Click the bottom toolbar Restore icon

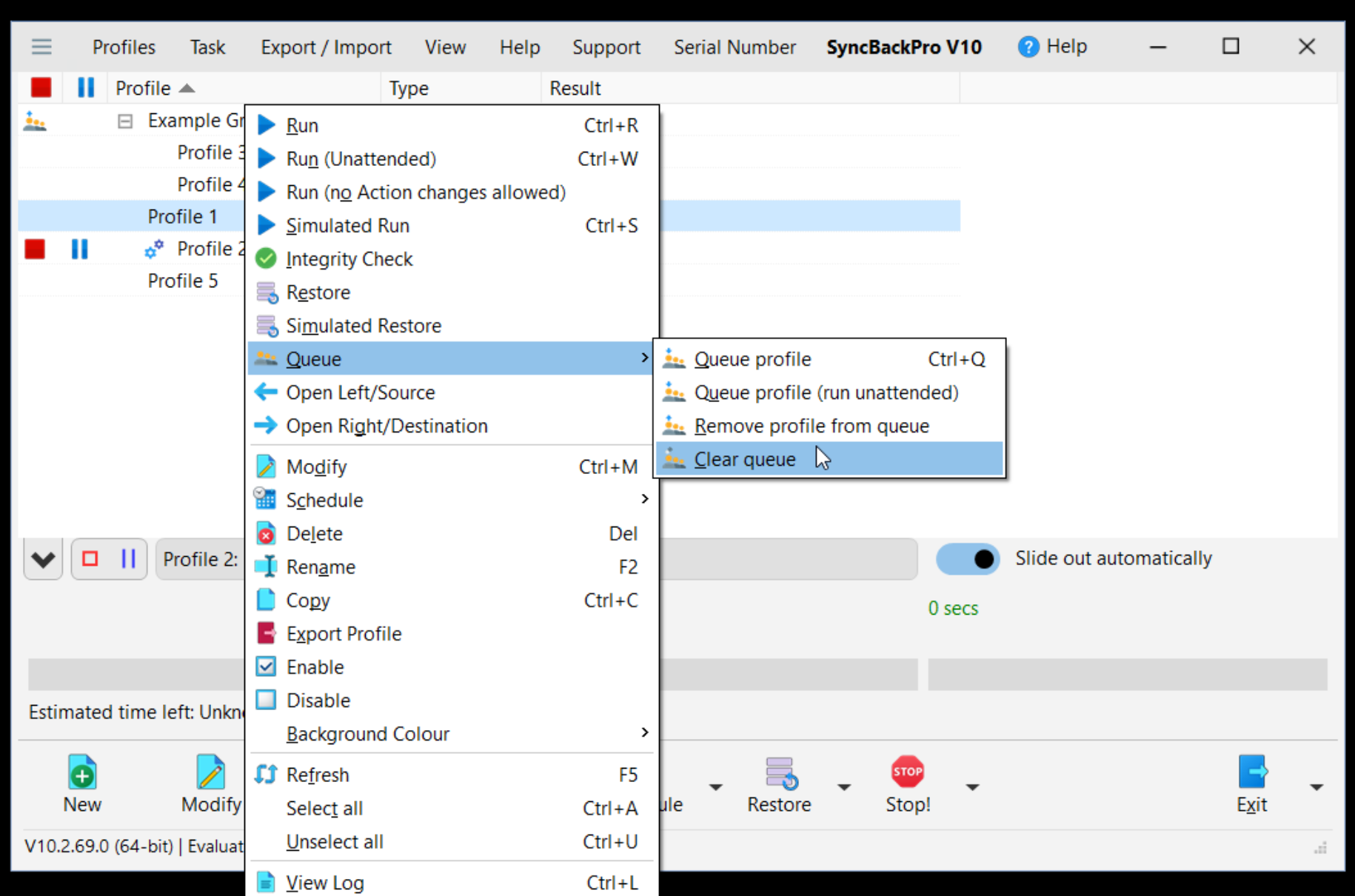[781, 772]
